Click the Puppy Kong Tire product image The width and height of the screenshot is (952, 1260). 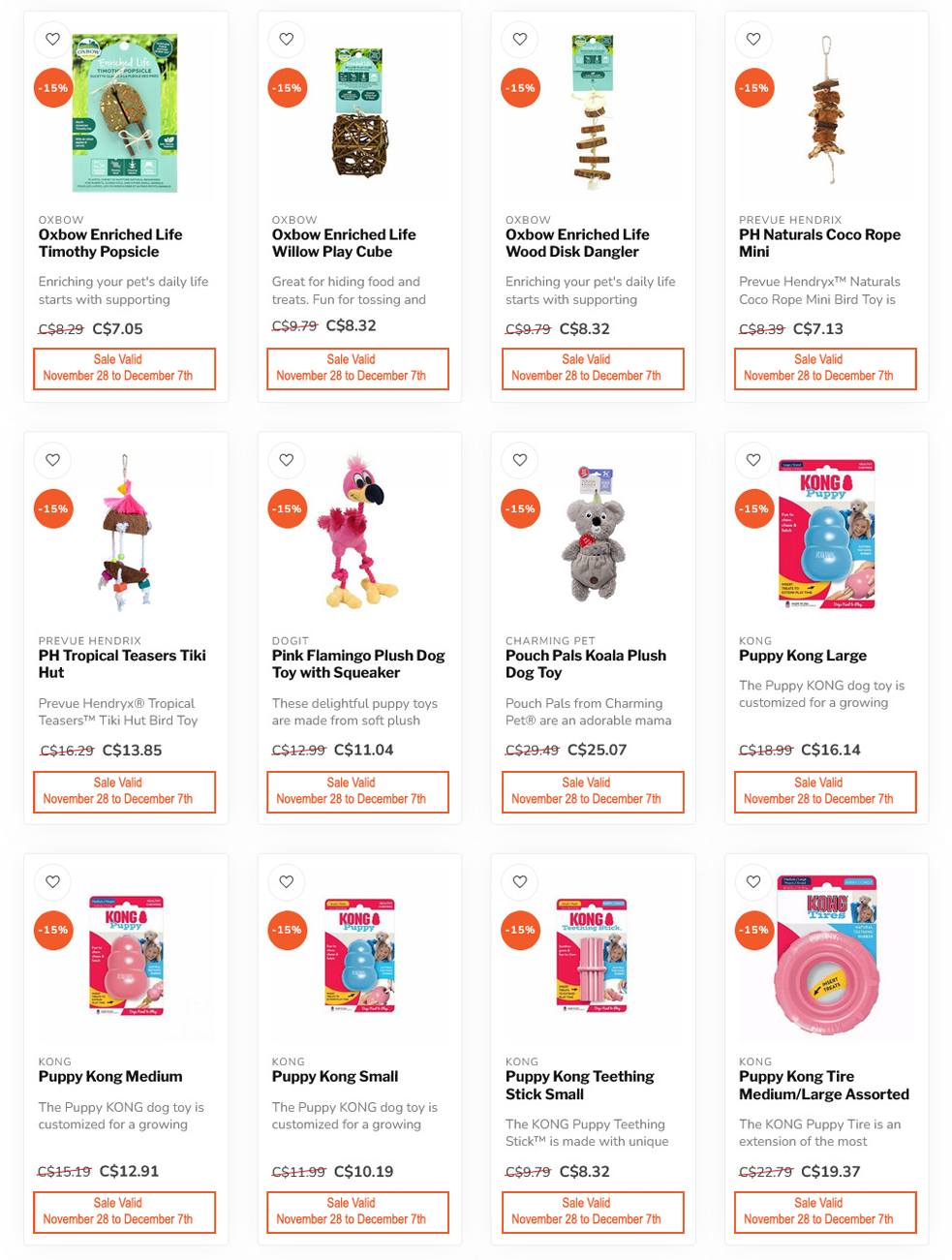pos(826,954)
